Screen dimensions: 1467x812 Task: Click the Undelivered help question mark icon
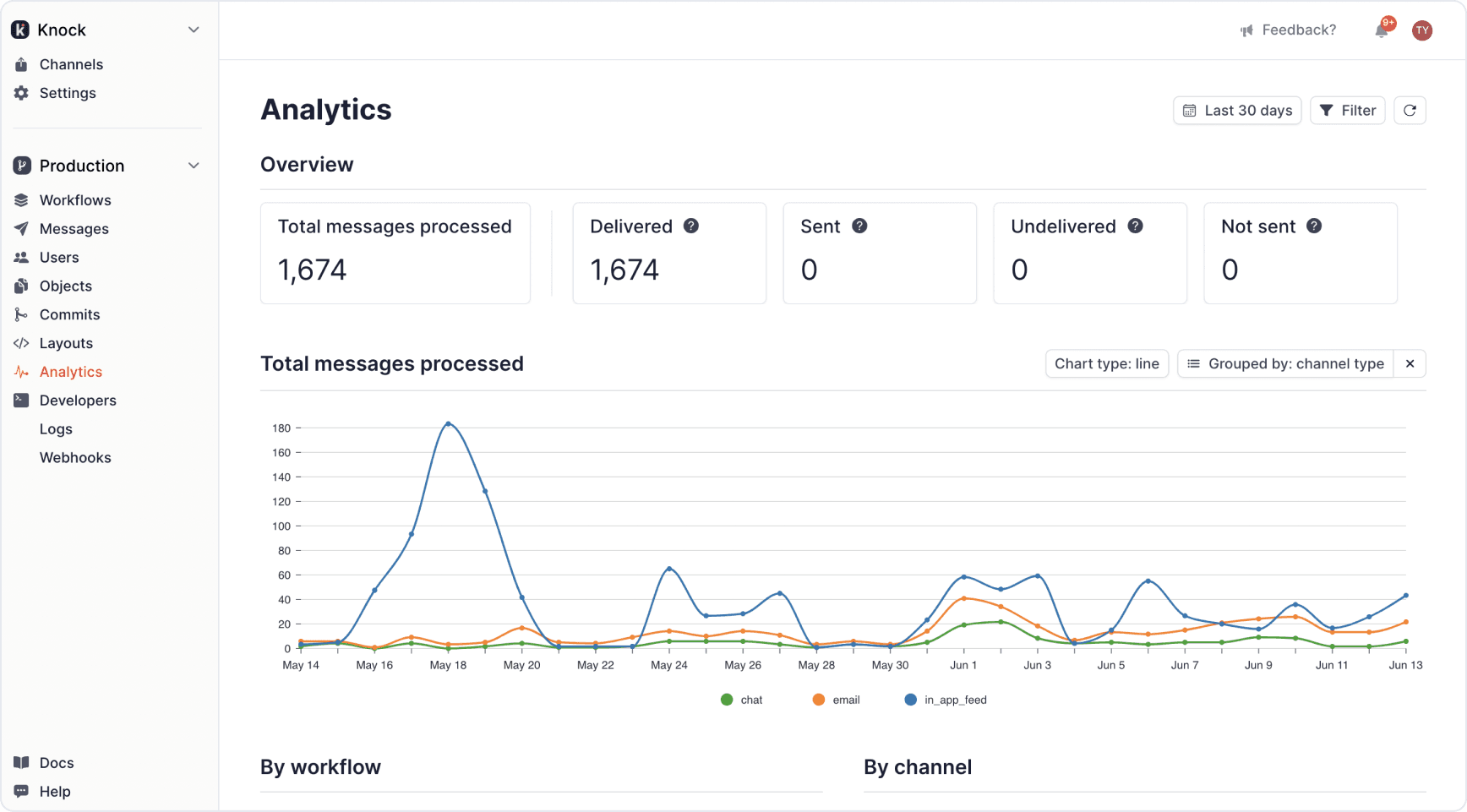coord(1135,226)
